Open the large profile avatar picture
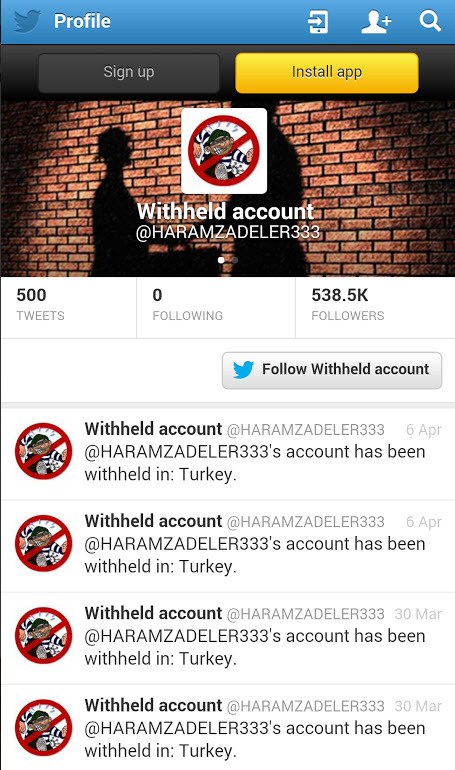This screenshot has width=455, height=770. (x=224, y=151)
